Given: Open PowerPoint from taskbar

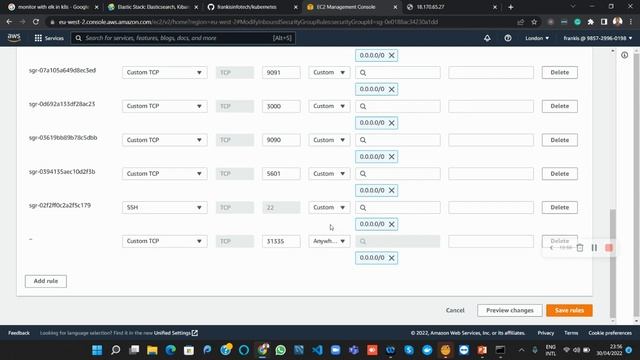Looking at the screenshot, I should [482, 350].
